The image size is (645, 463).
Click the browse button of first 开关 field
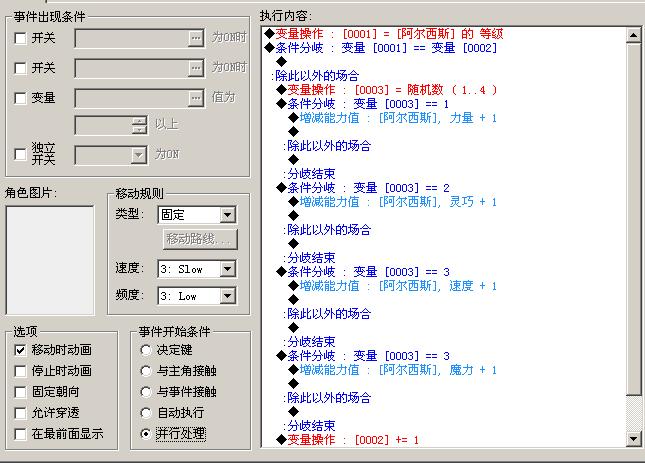point(196,38)
